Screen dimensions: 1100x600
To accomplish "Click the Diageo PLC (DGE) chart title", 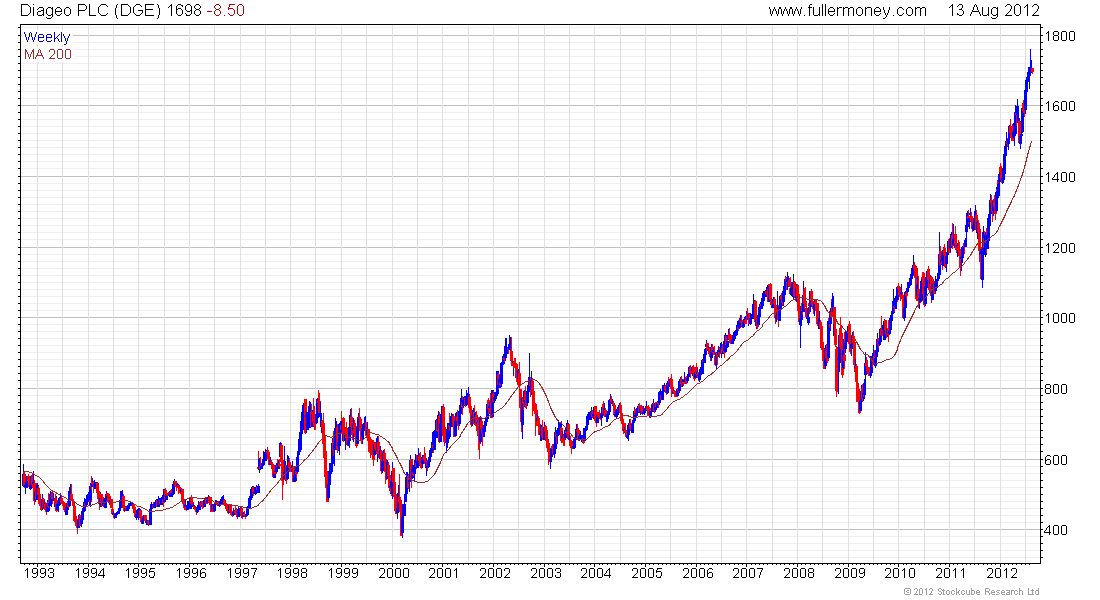I will pyautogui.click(x=91, y=11).
